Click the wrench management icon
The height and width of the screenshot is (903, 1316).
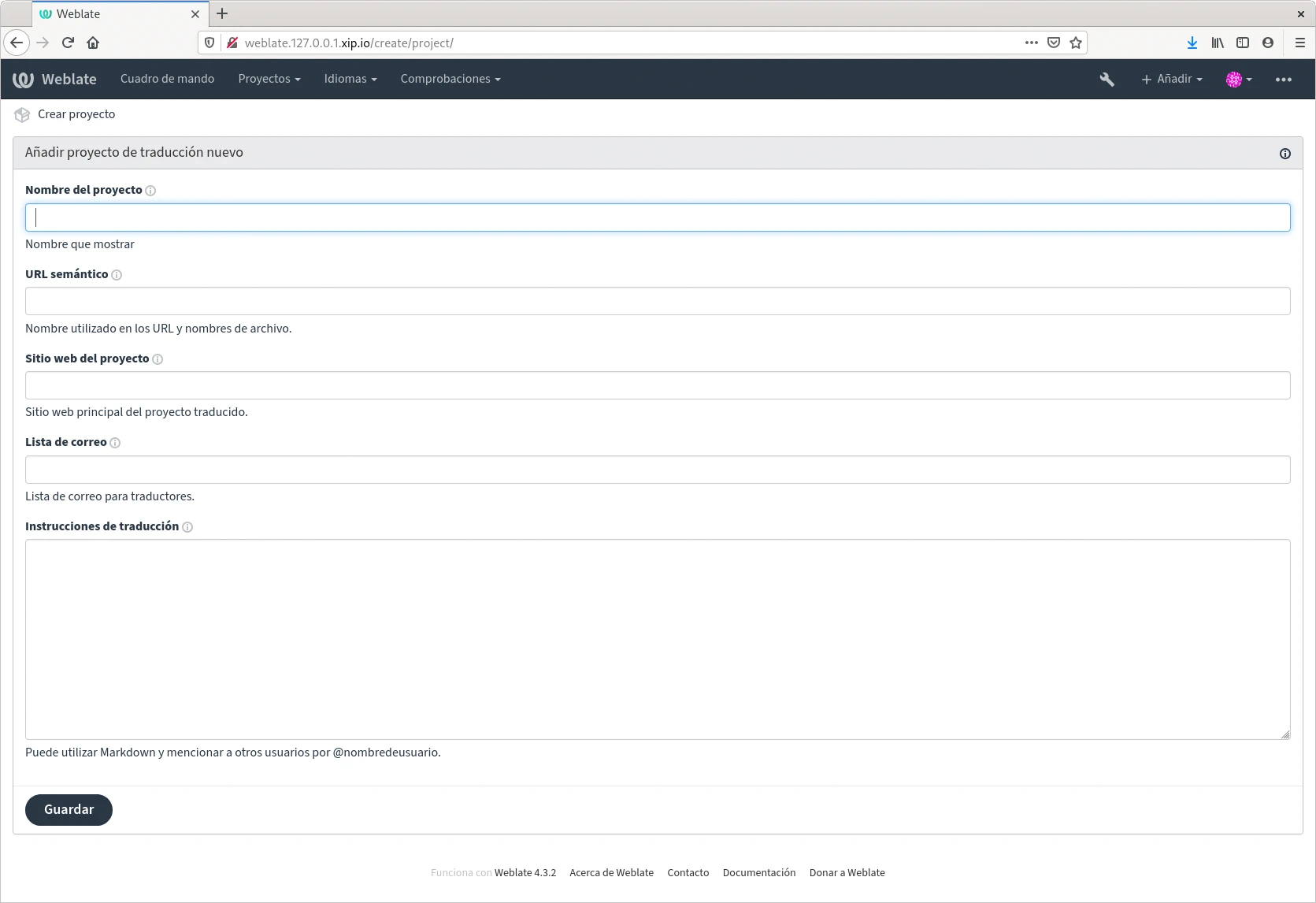[1107, 79]
